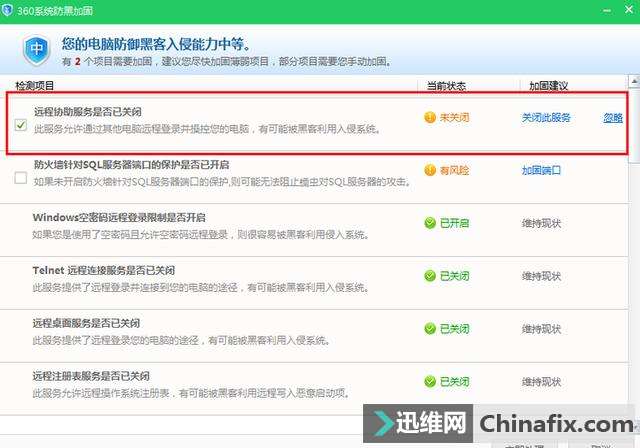Viewport: 640px width, 448px height.
Task: Click the vertical scrollbar thumb
Action: click(x=634, y=124)
